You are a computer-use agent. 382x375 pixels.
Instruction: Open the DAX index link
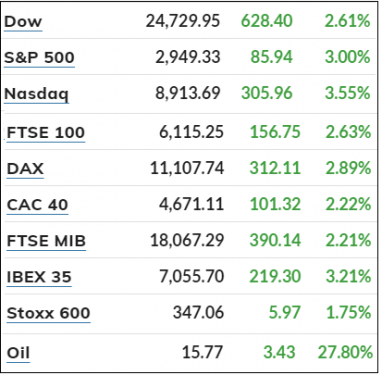(25, 169)
